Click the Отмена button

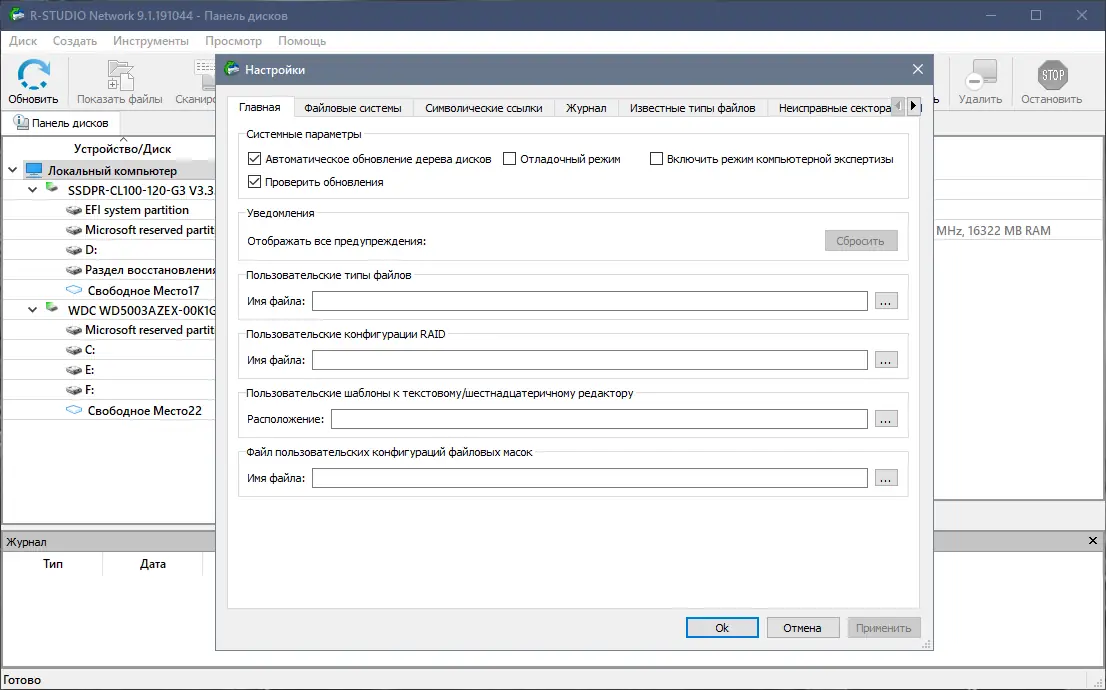(802, 628)
